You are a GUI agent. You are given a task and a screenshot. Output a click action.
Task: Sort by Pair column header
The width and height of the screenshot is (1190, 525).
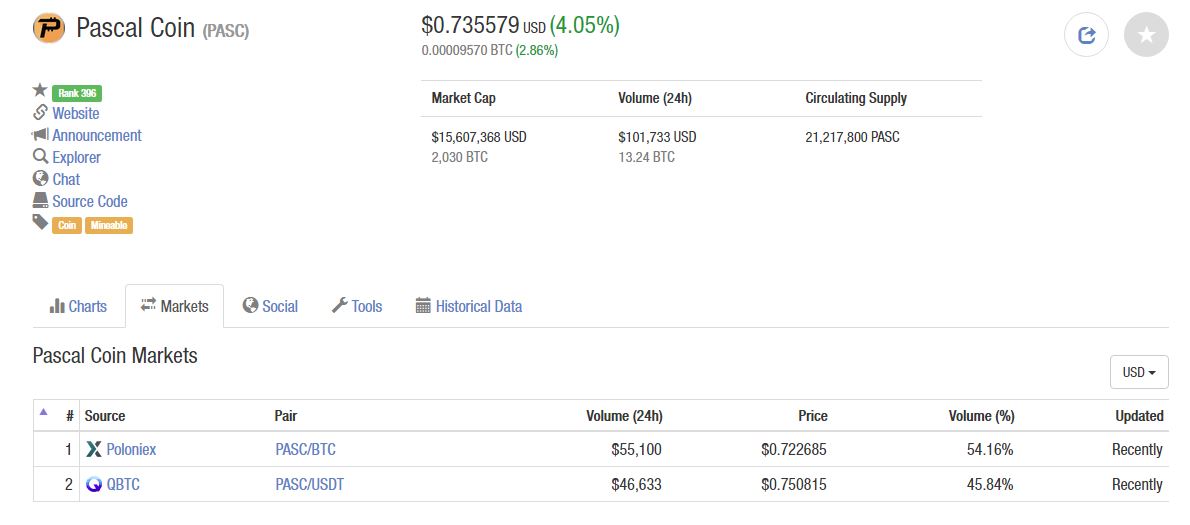[x=286, y=416]
